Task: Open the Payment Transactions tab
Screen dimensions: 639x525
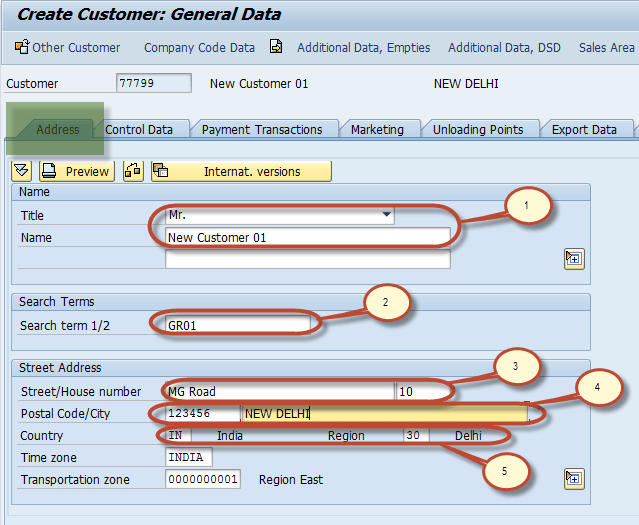Action: tap(262, 129)
